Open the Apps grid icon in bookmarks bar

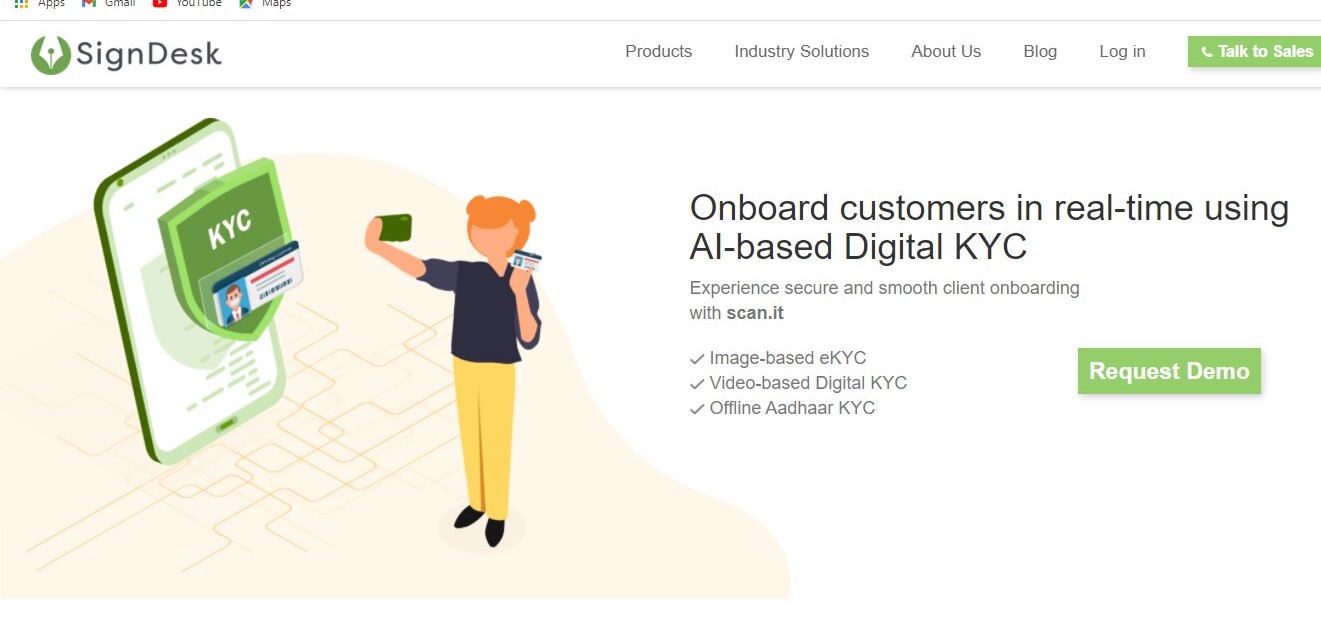pyautogui.click(x=21, y=4)
